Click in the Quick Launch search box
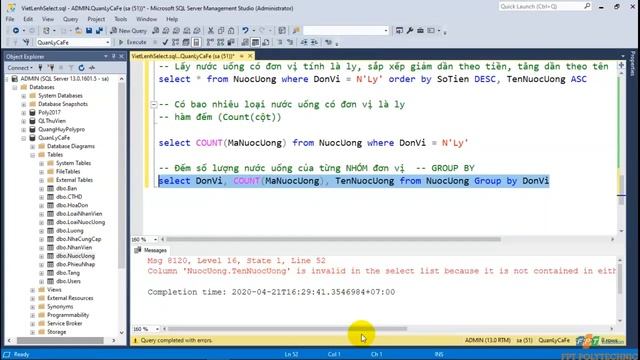The width and height of the screenshot is (640, 360). point(541,6)
